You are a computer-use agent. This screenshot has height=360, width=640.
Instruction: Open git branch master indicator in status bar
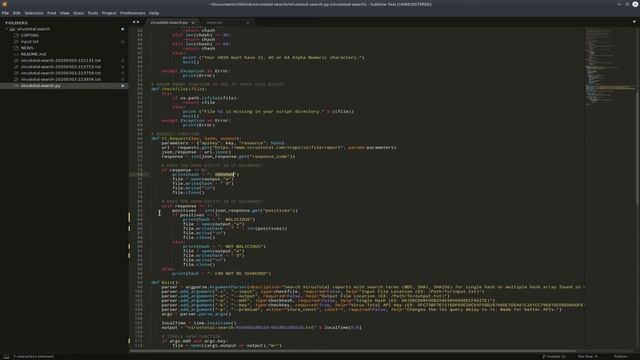pyautogui.click(x=553, y=356)
